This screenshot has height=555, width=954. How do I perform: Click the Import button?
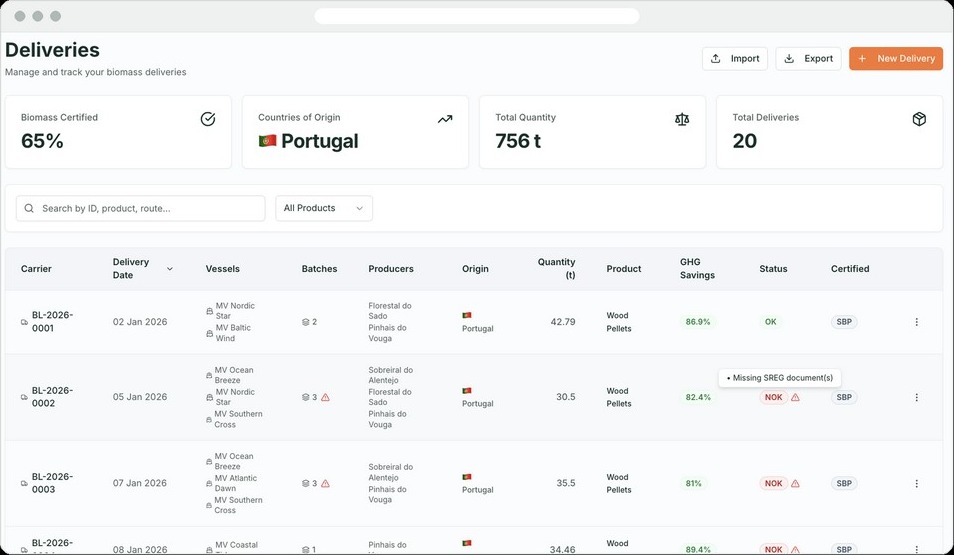(735, 58)
